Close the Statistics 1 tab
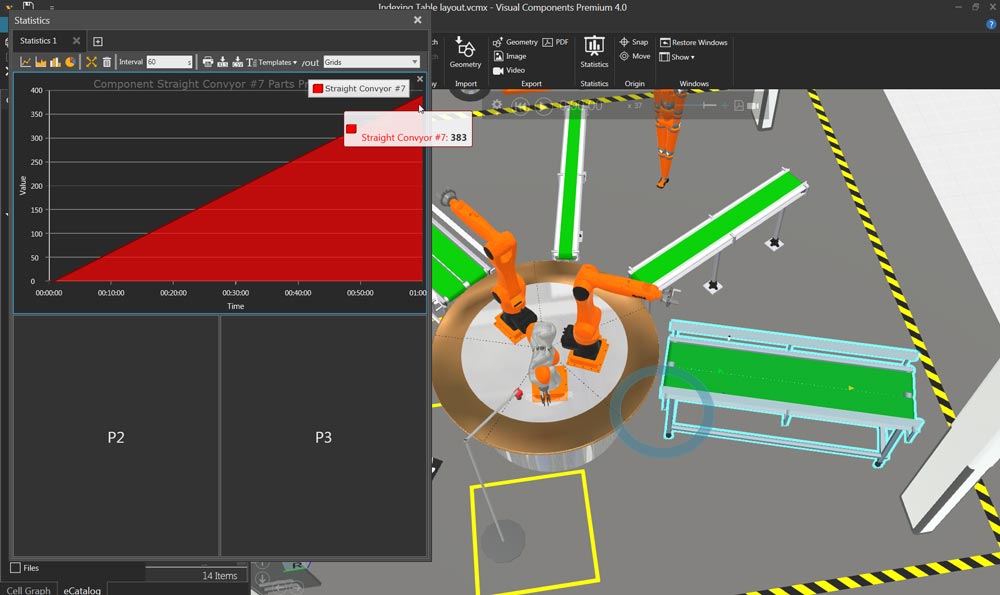 coord(77,41)
